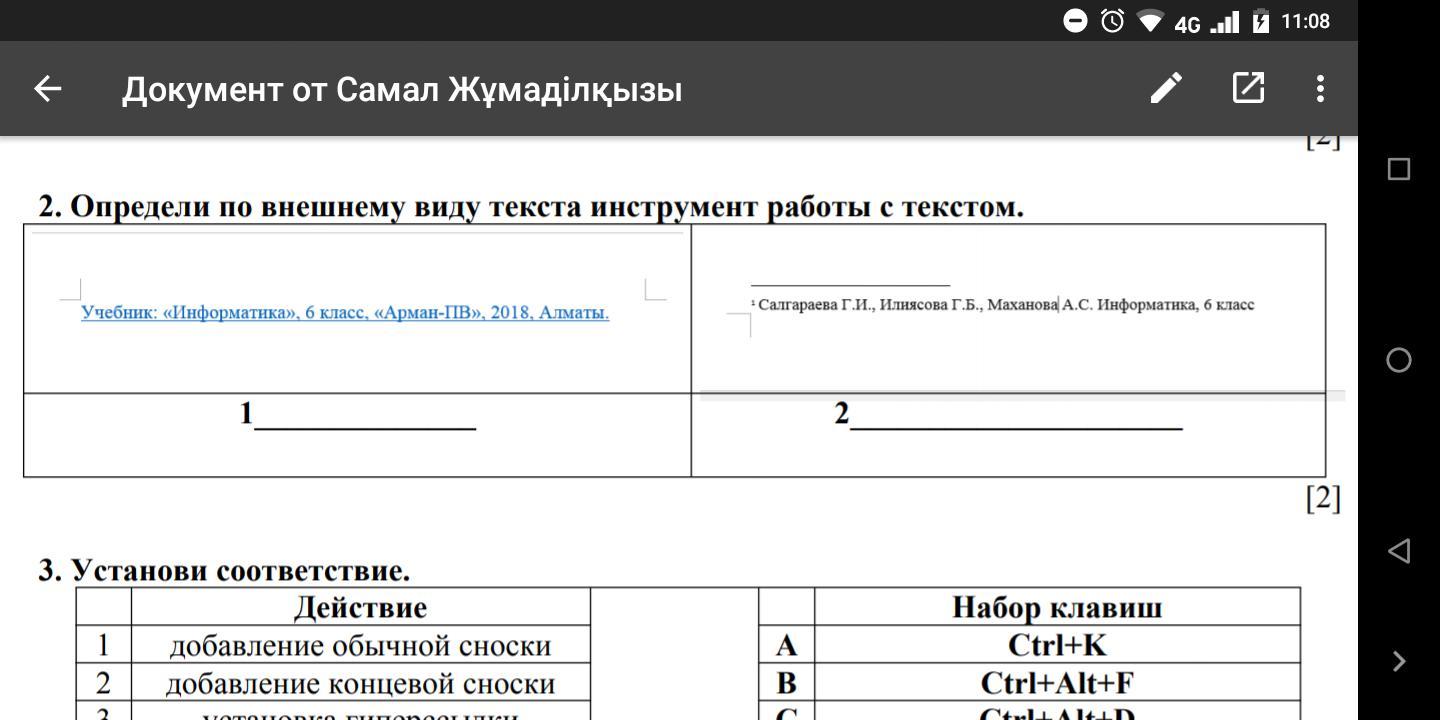1440x720 pixels.
Task: Select answer blank number 2 under the footnote sample
Action: 1008,414
